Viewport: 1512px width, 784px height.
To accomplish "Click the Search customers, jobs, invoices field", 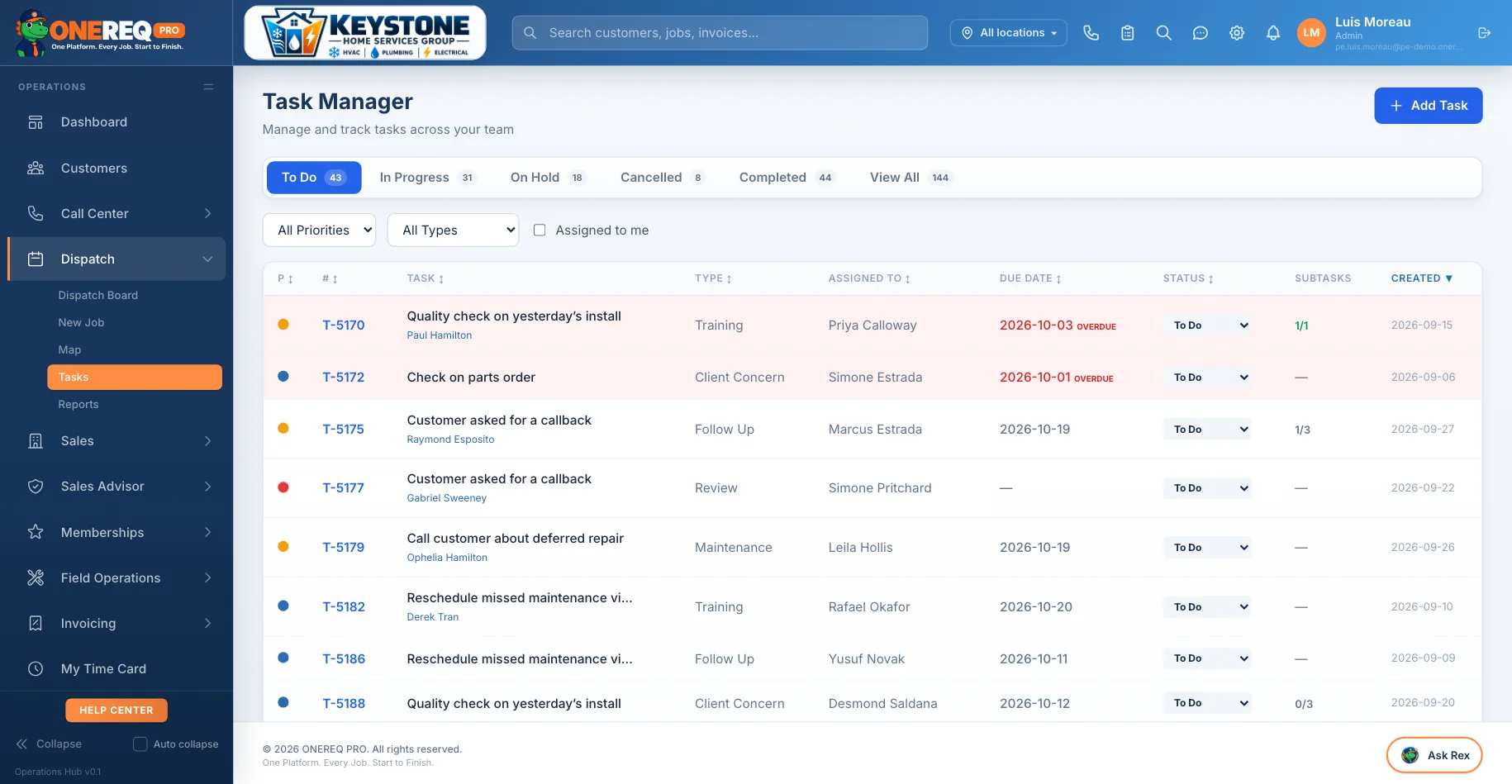I will pyautogui.click(x=720, y=33).
